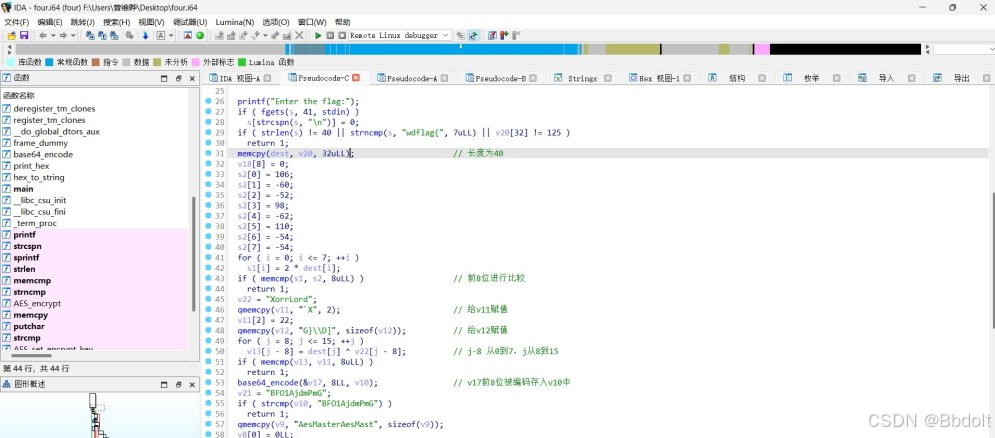Toggle breakpoint dot on line 53
This screenshot has width=995, height=438.
[x=208, y=382]
